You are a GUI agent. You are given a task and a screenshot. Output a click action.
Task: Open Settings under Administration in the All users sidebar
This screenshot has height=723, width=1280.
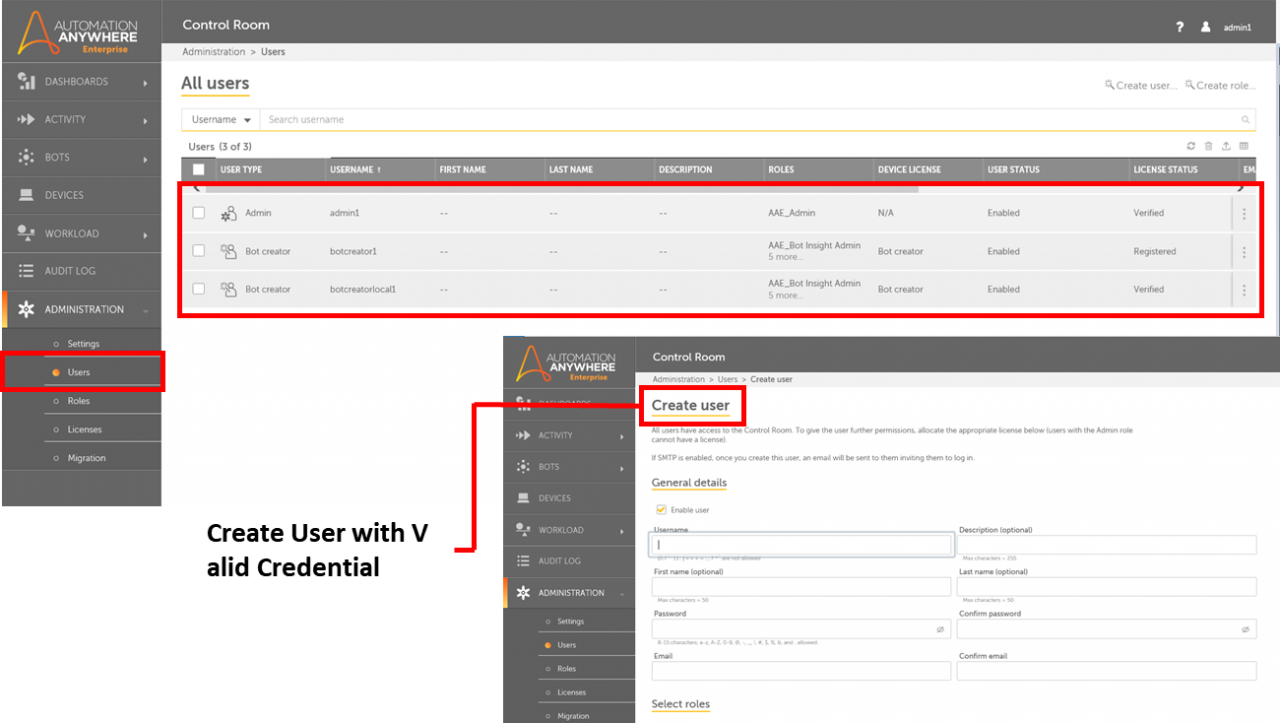(83, 344)
